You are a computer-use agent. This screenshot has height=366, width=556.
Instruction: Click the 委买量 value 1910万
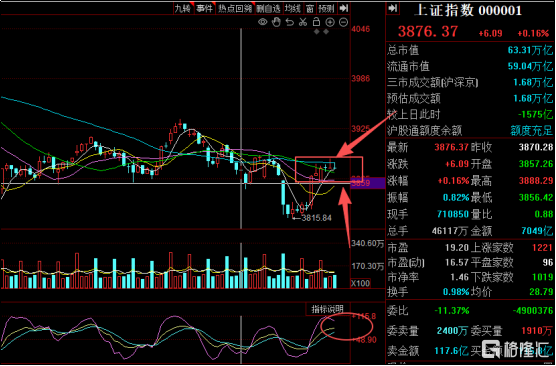[x=537, y=331]
